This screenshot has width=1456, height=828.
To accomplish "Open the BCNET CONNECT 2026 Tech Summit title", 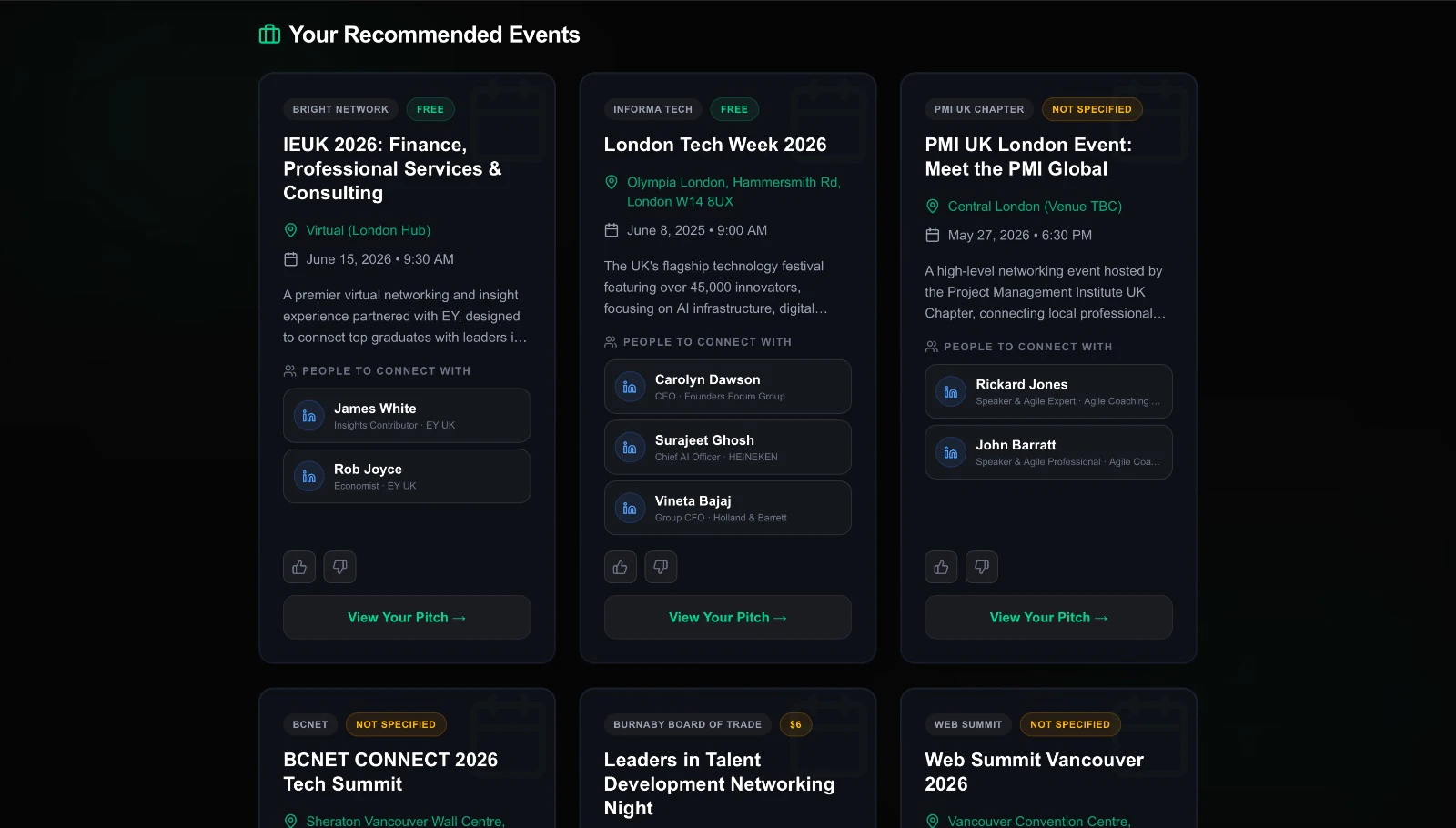I will [390, 772].
